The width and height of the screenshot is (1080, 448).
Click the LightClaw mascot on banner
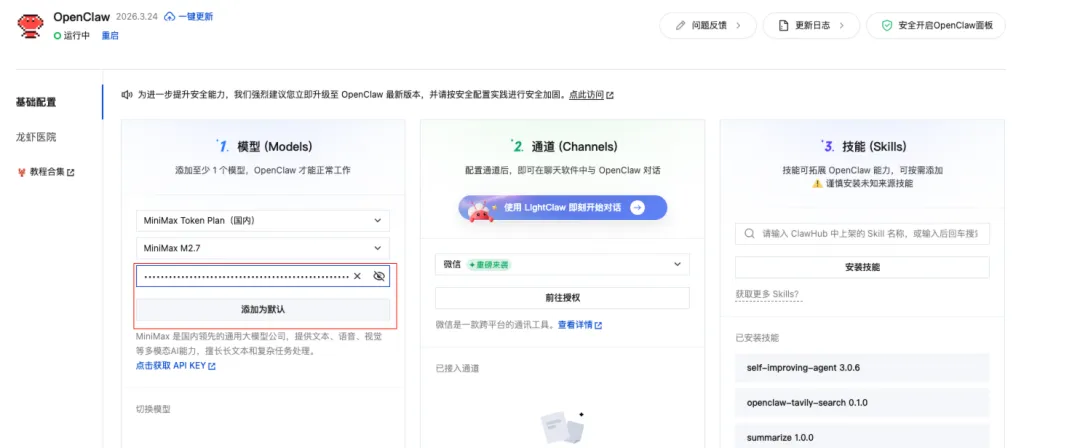(479, 210)
